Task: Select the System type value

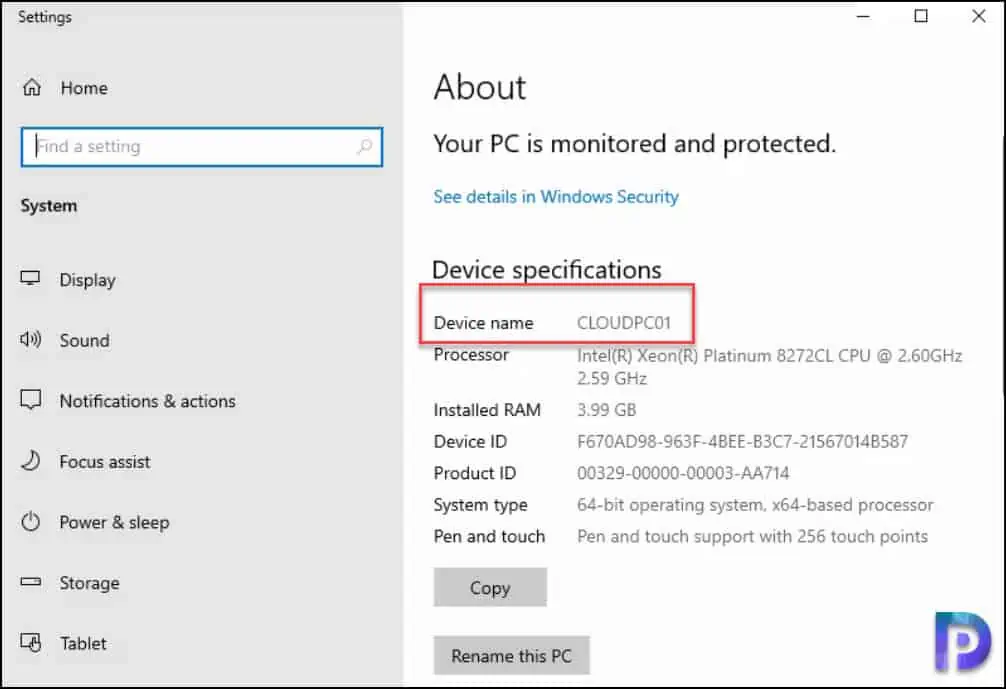Action: pyautogui.click(x=755, y=505)
